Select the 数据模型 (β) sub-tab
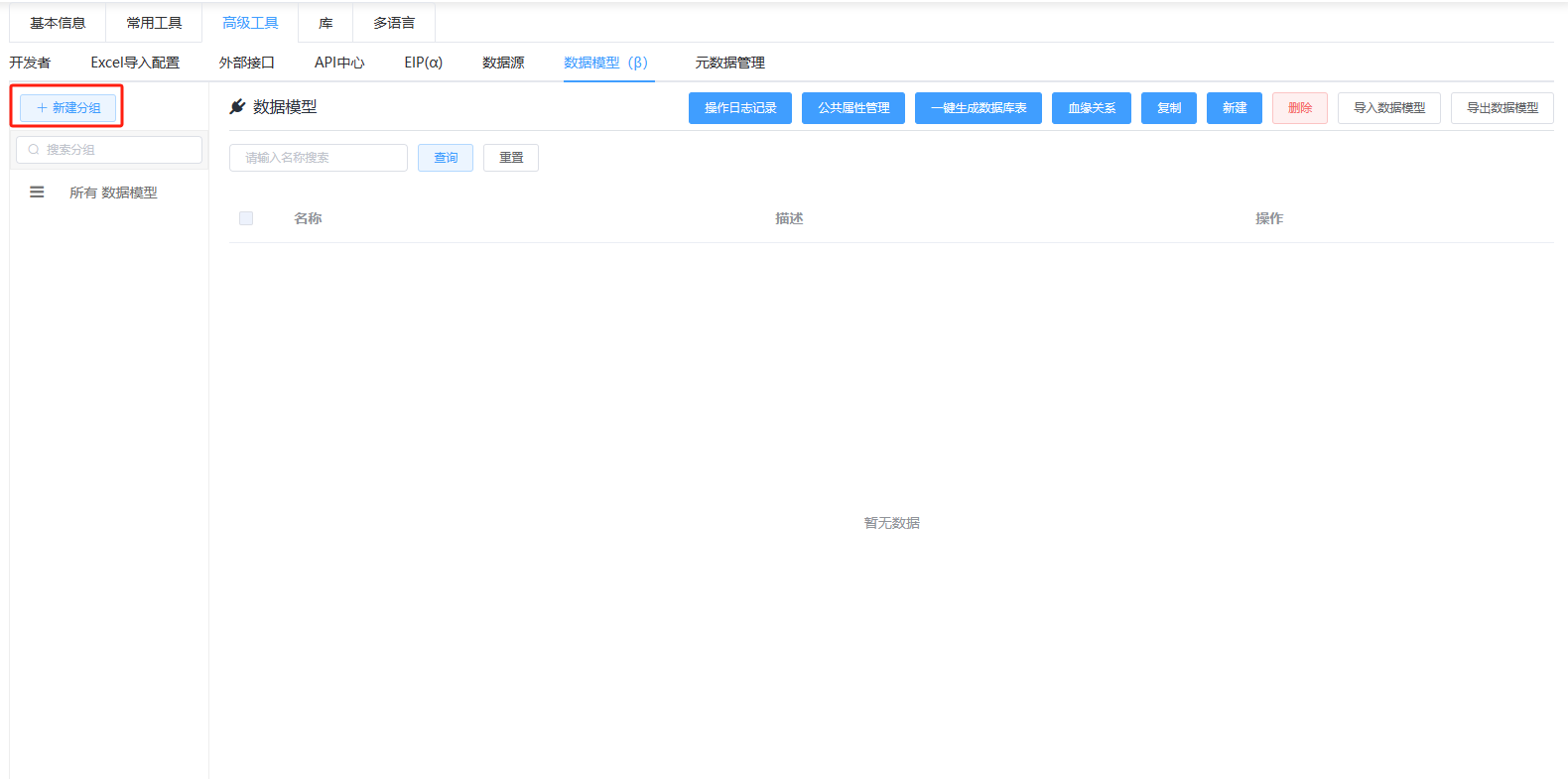The width and height of the screenshot is (1568, 779). coord(608,63)
